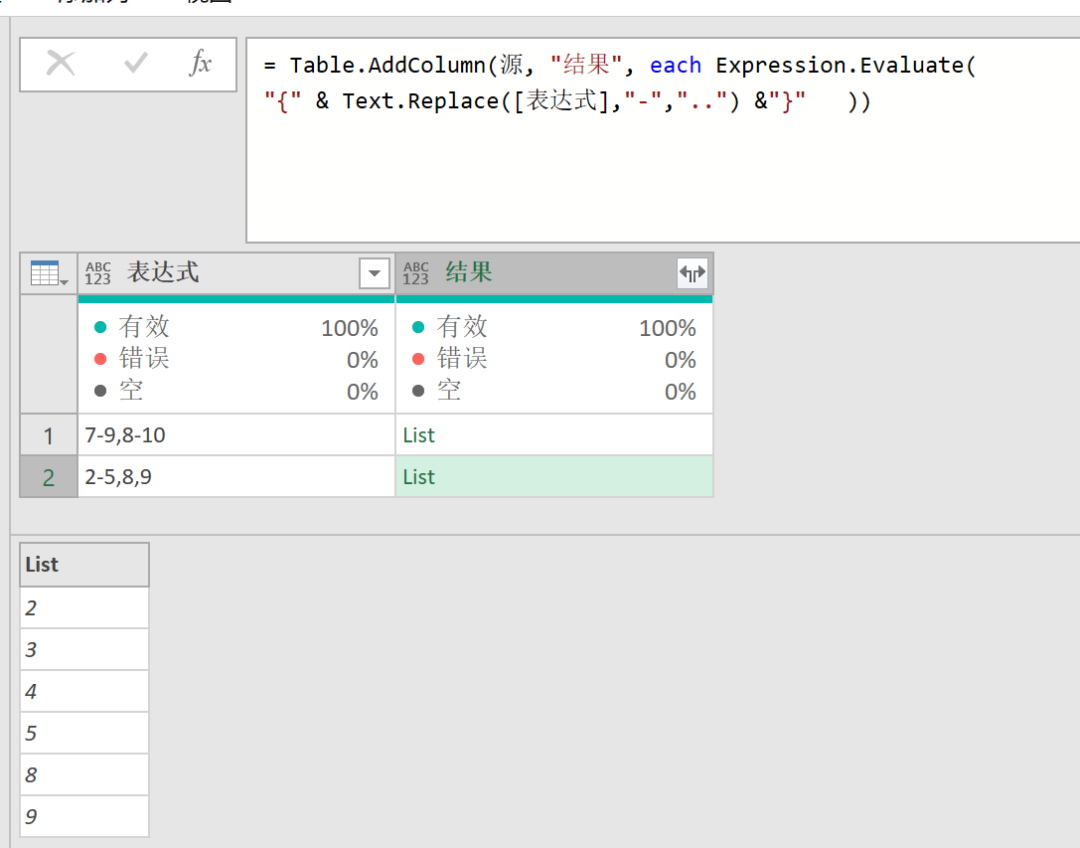
Task: Expand the List value in row 2
Action: click(418, 477)
